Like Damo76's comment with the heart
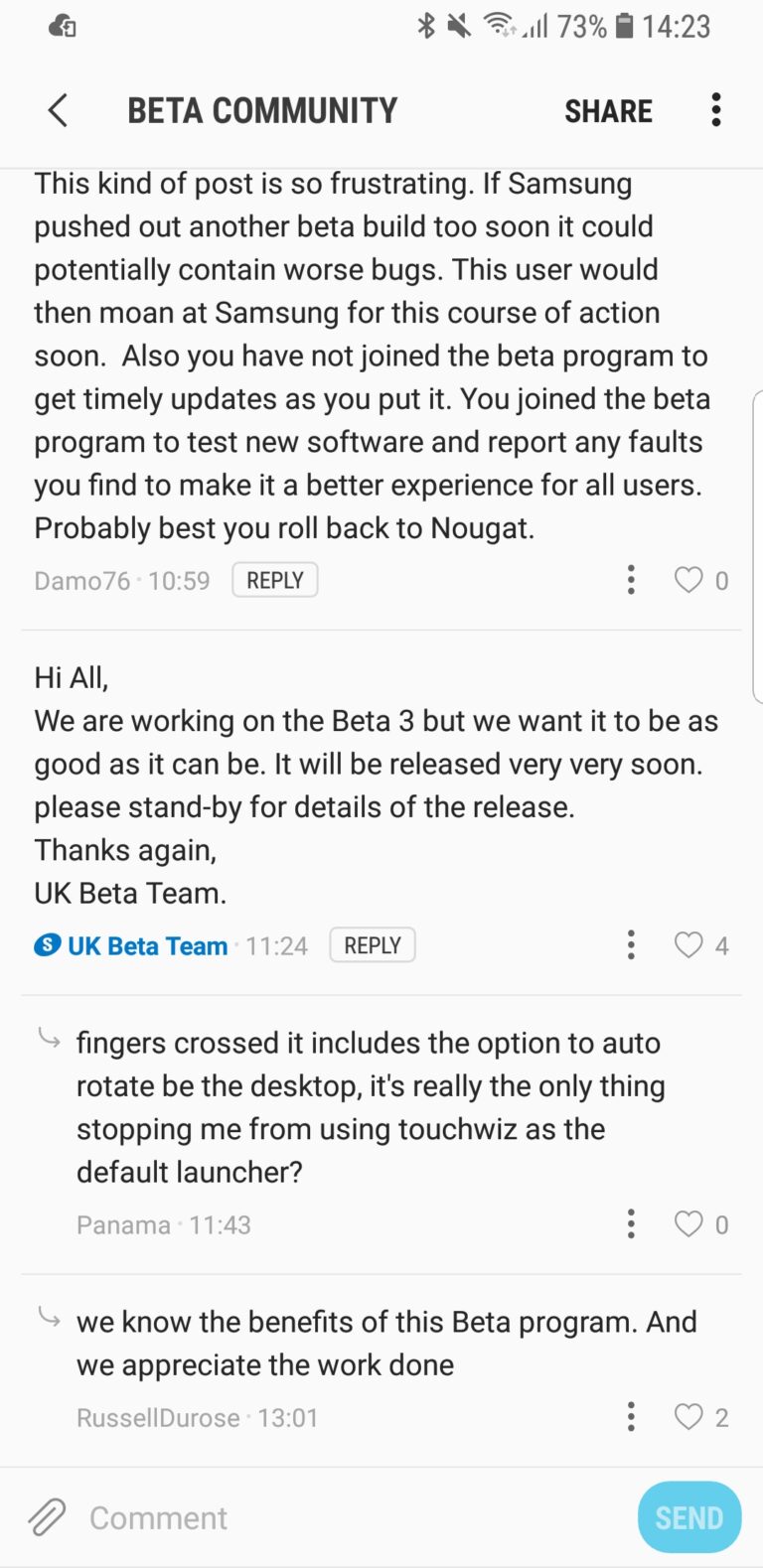The image size is (763, 1568). pyautogui.click(x=688, y=580)
